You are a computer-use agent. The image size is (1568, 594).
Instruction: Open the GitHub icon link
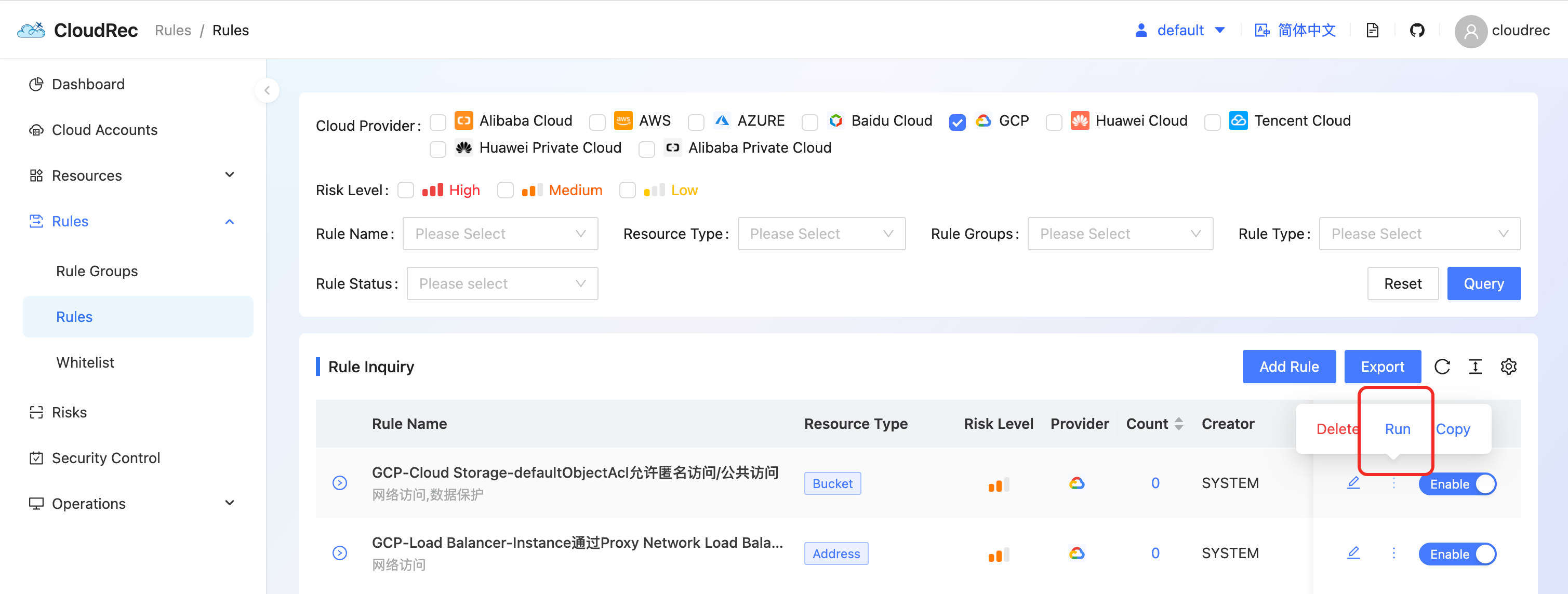click(x=1417, y=31)
